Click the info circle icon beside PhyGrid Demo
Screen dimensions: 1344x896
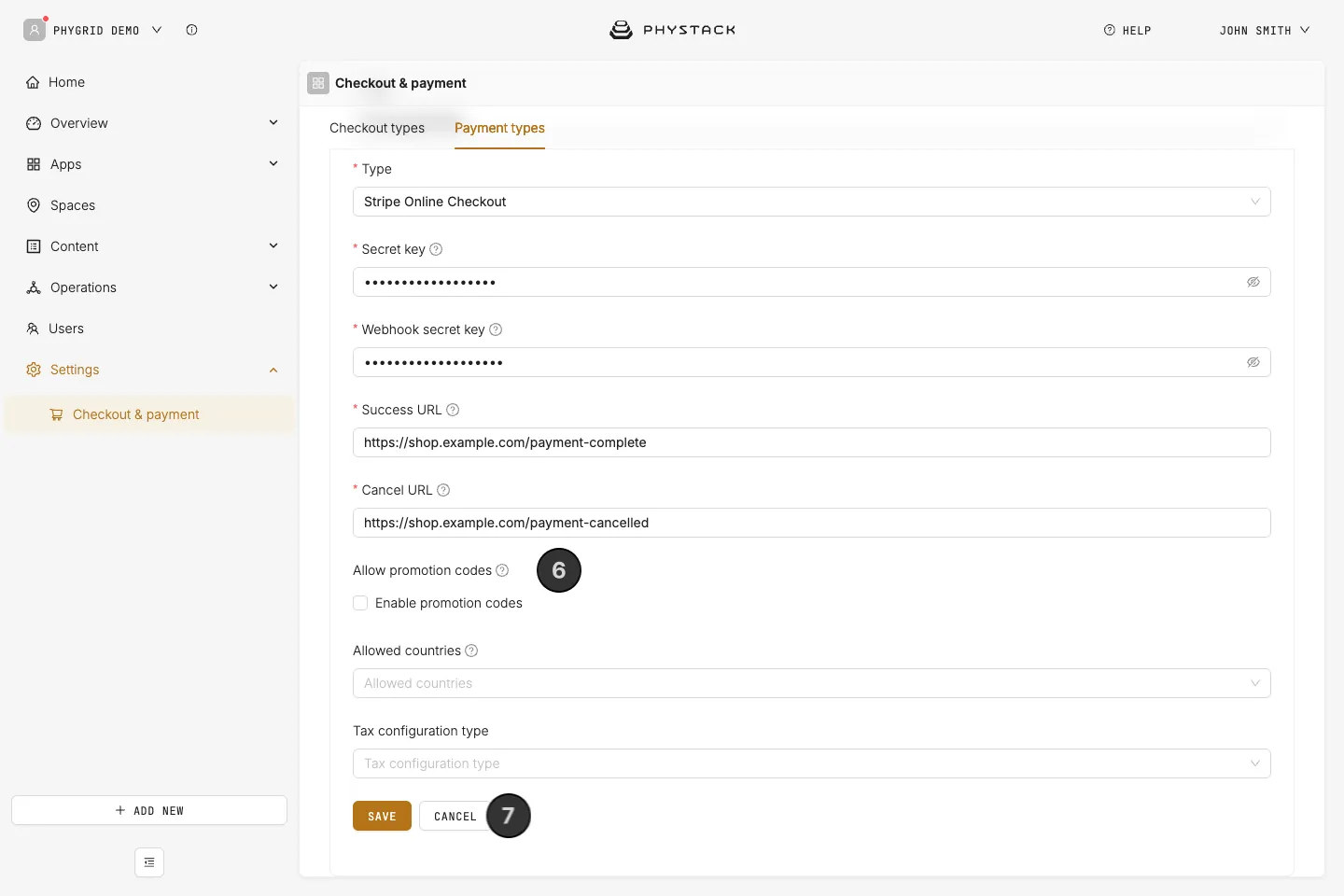191,30
